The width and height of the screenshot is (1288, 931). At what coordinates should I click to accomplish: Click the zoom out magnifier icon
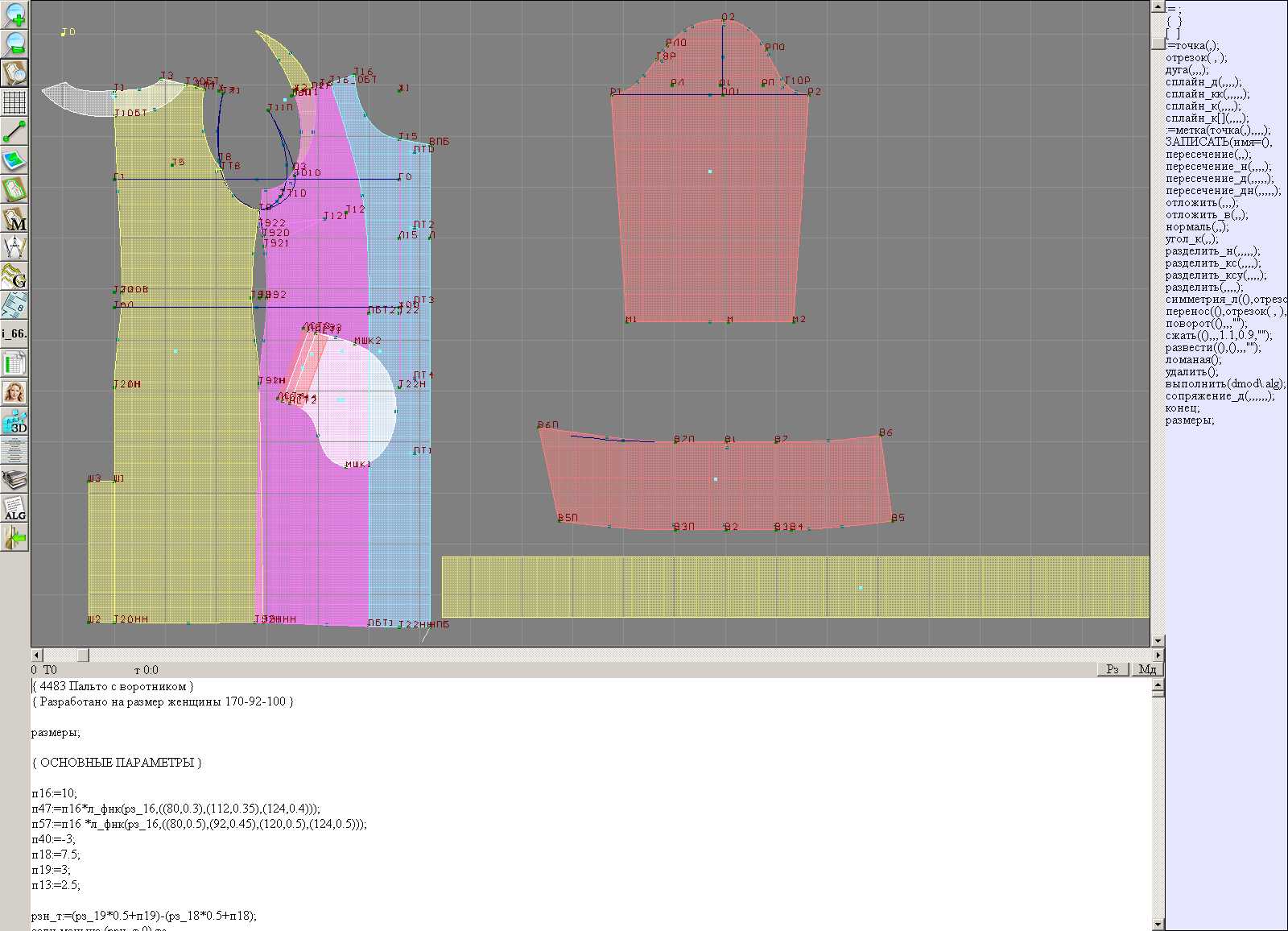pyautogui.click(x=14, y=44)
